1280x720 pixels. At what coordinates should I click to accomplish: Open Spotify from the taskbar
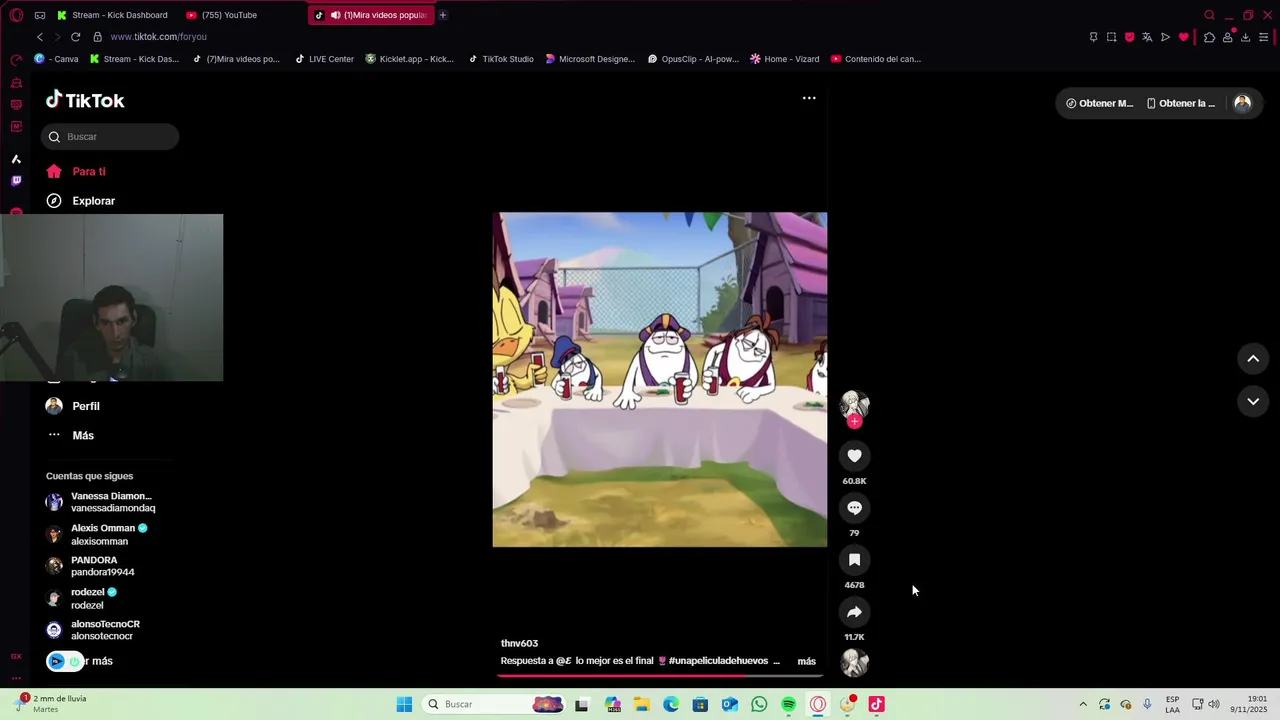coord(788,704)
